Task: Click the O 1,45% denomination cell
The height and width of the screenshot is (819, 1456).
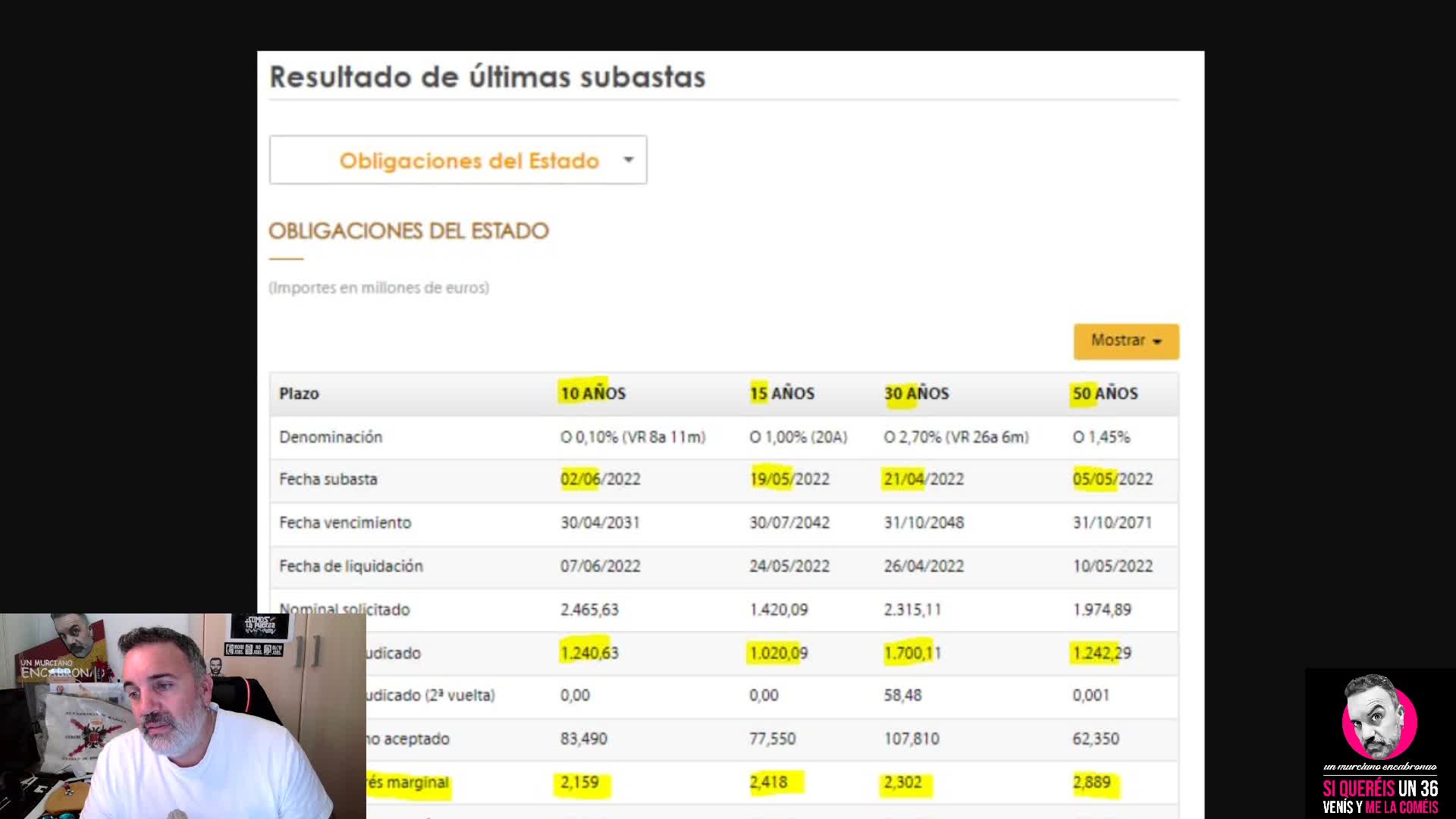Action: pos(1101,437)
